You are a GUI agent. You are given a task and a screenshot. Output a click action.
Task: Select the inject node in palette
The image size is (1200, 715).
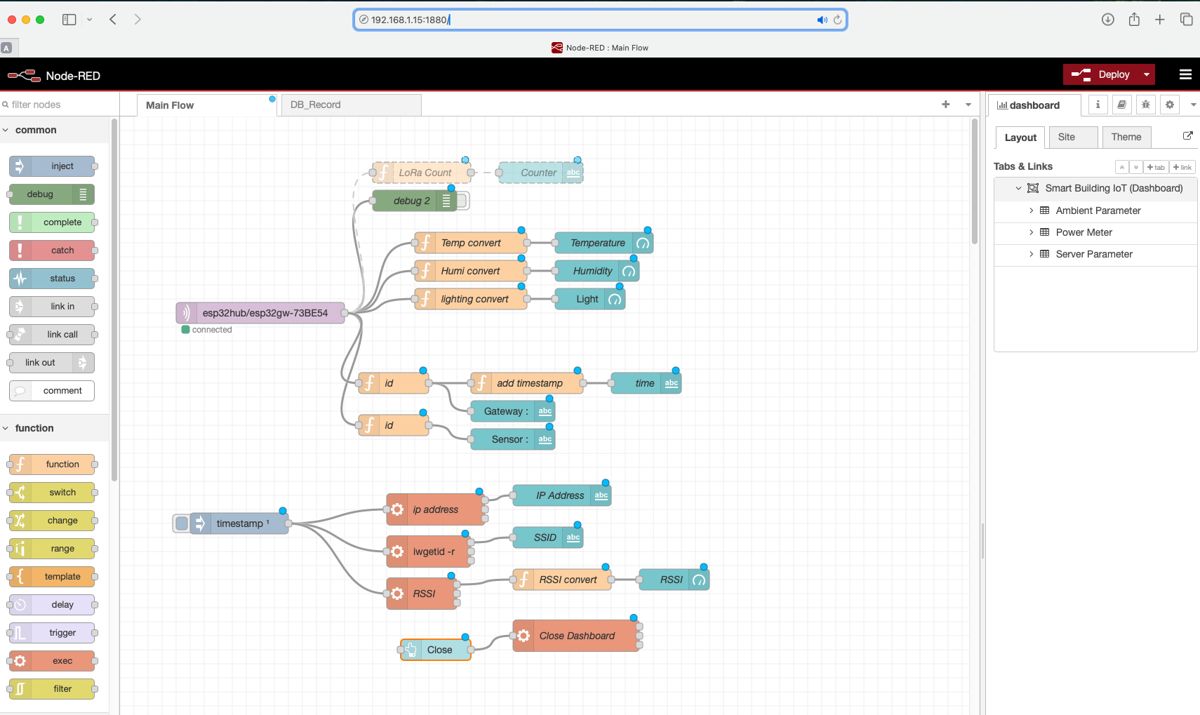pyautogui.click(x=52, y=166)
